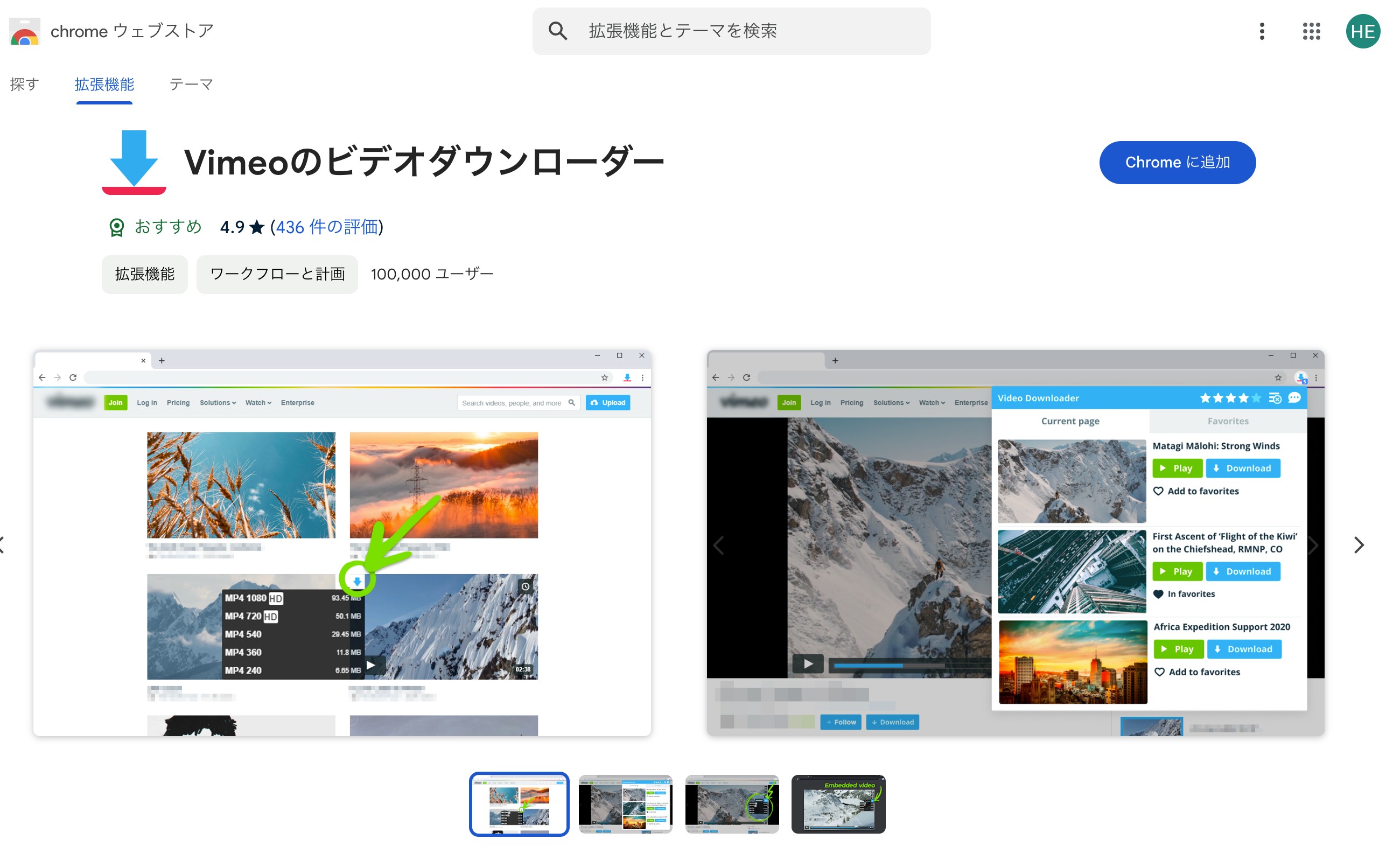Show the next screenshot with right arrow
This screenshot has height=867, width=1400.
1358,545
